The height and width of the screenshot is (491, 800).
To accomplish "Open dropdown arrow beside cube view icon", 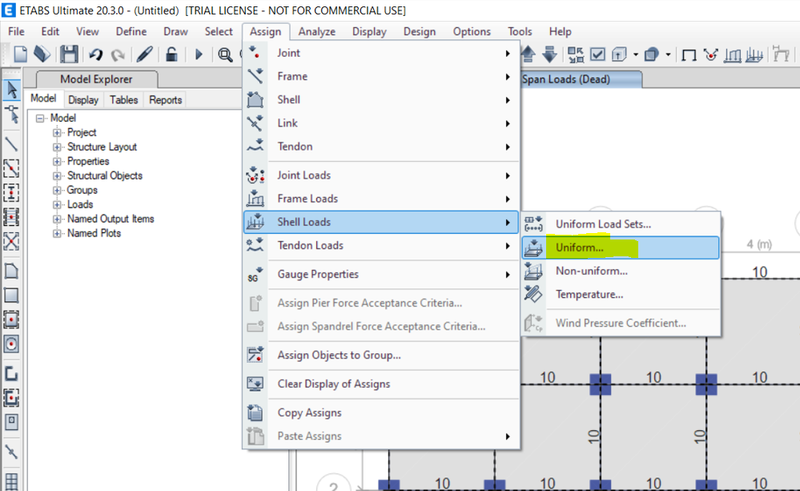I will pos(636,54).
